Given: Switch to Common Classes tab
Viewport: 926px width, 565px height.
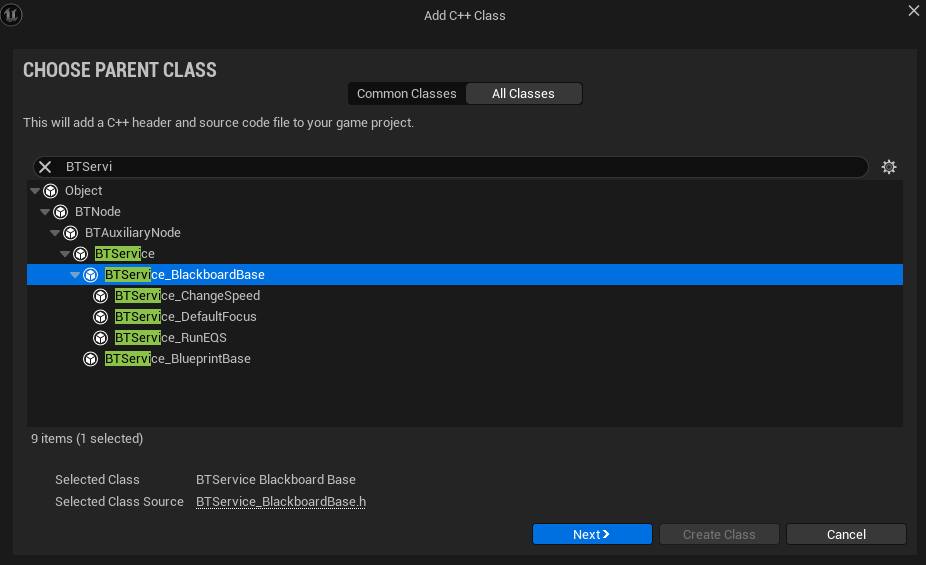Looking at the screenshot, I should pyautogui.click(x=407, y=94).
